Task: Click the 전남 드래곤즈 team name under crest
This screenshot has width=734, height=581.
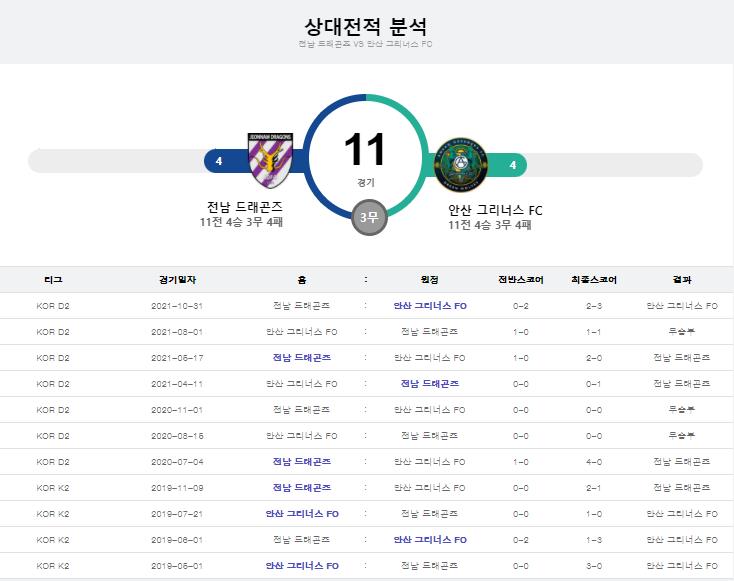Action: pyautogui.click(x=245, y=206)
